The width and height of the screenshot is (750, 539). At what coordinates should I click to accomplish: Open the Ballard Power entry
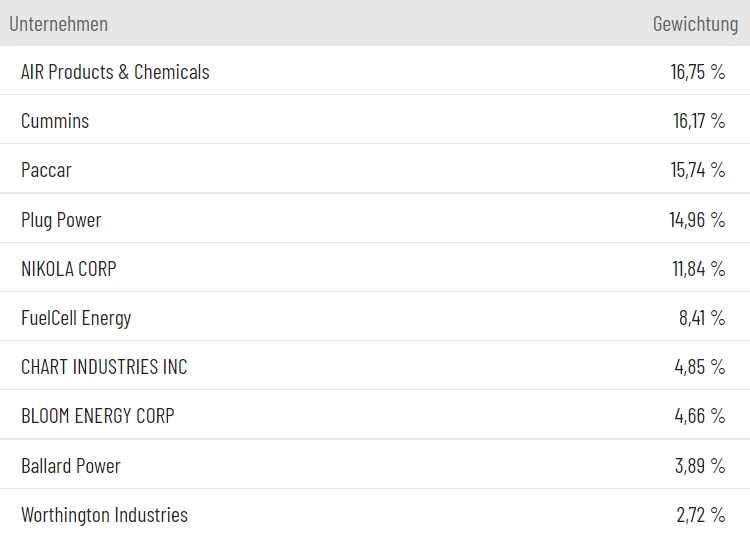(x=71, y=466)
